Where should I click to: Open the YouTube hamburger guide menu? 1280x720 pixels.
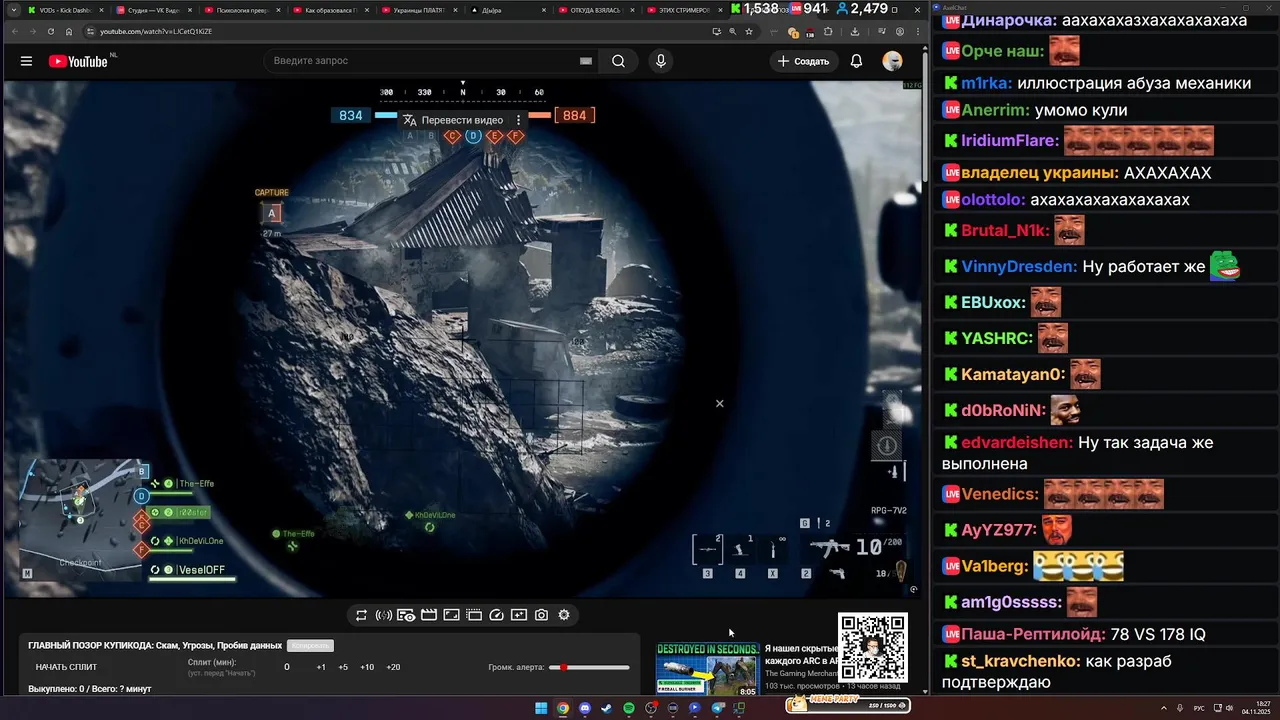(26, 61)
